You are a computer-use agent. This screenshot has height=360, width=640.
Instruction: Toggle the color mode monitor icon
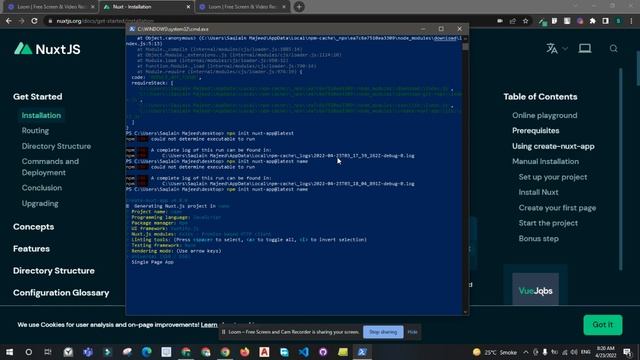tap(584, 49)
